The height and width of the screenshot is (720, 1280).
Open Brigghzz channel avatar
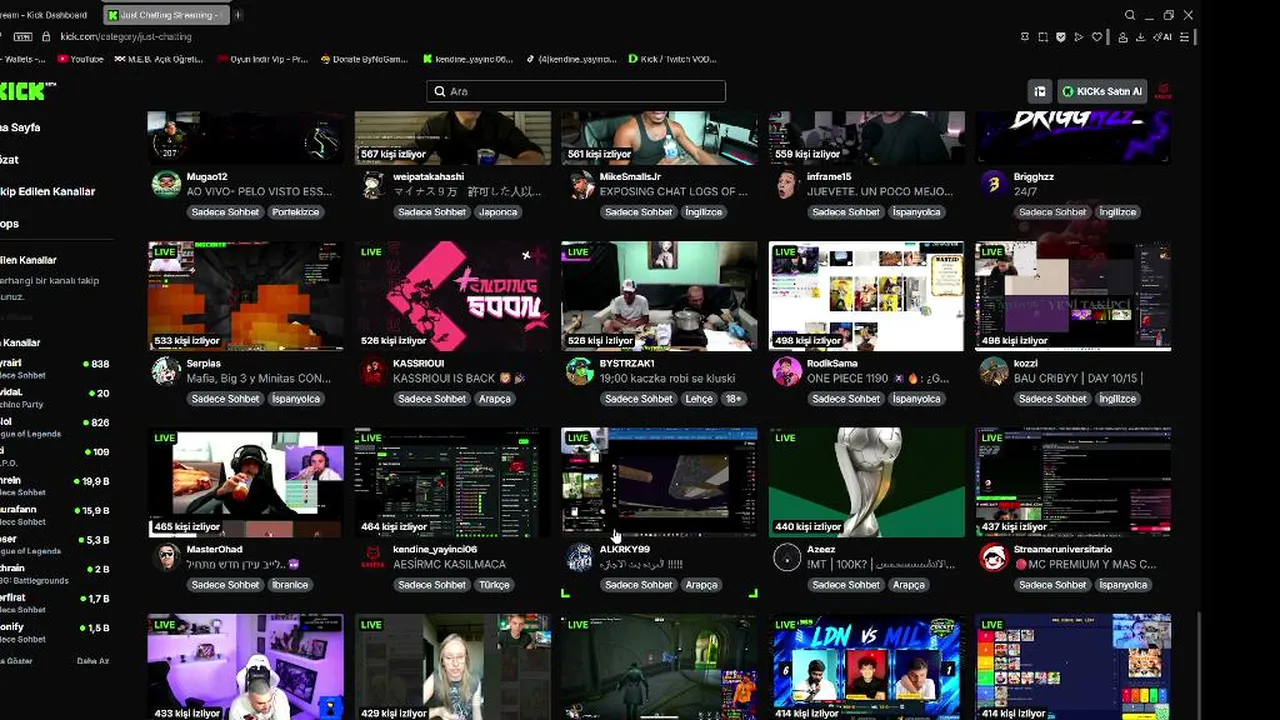tap(994, 184)
